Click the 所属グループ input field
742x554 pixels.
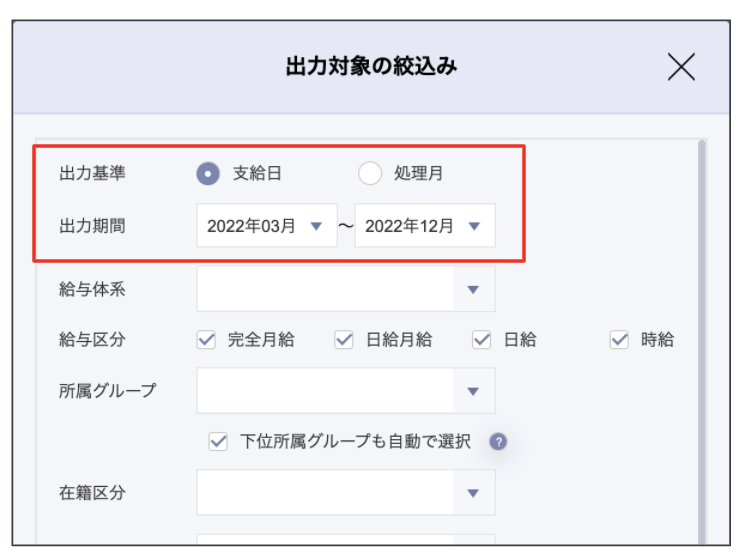click(325, 391)
